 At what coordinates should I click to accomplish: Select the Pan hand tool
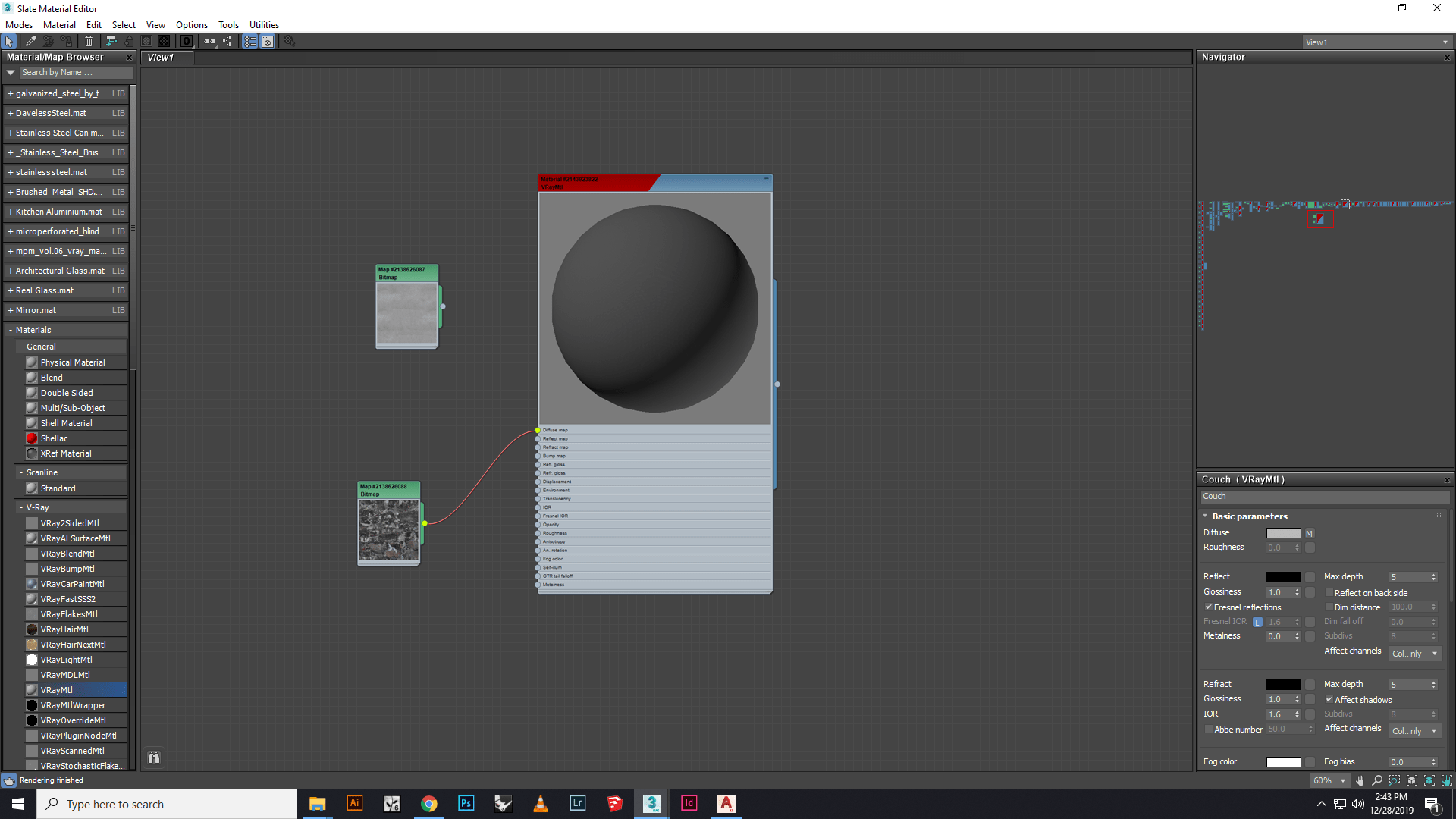(1360, 780)
